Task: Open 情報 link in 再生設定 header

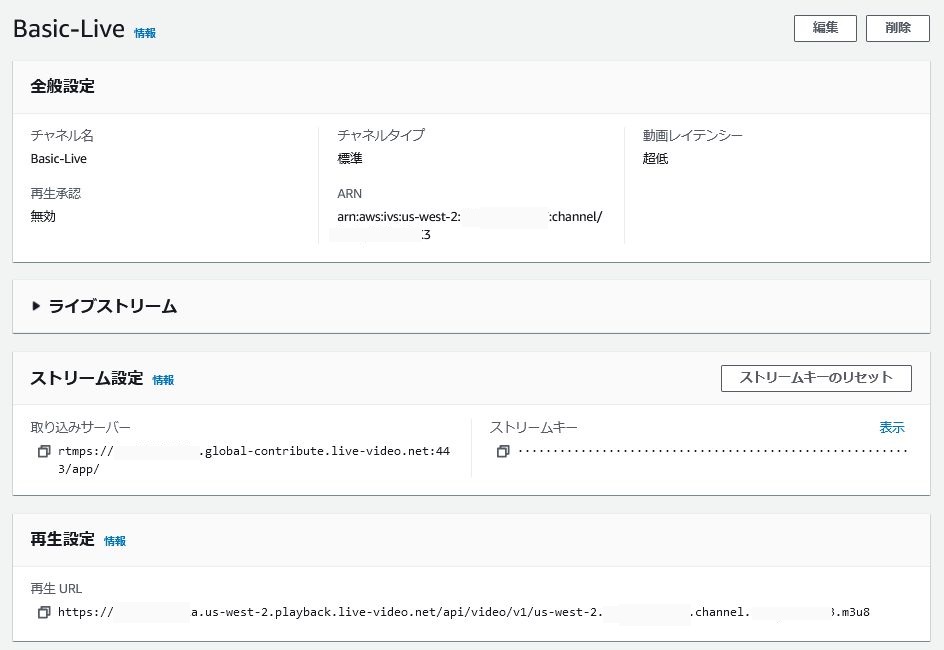Action: click(x=115, y=541)
